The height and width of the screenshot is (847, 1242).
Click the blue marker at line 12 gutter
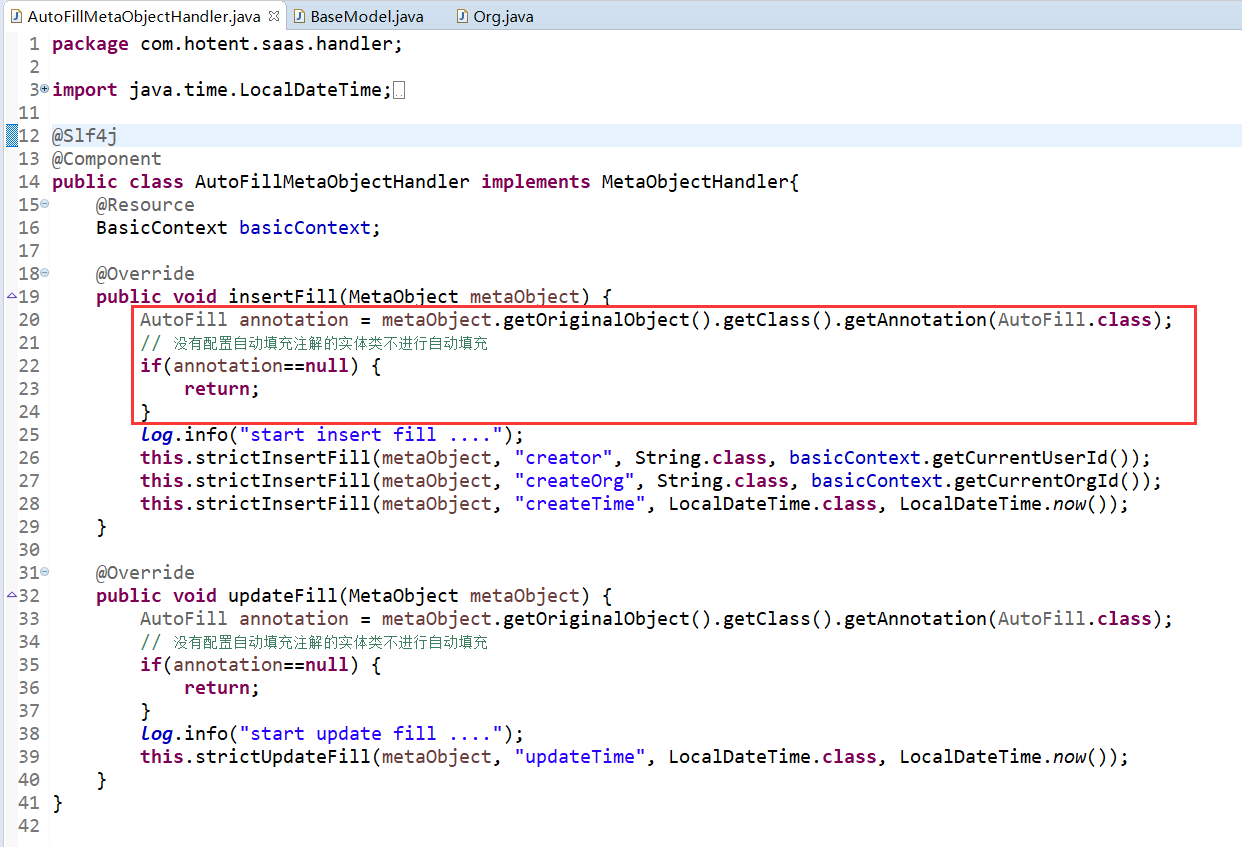point(11,136)
